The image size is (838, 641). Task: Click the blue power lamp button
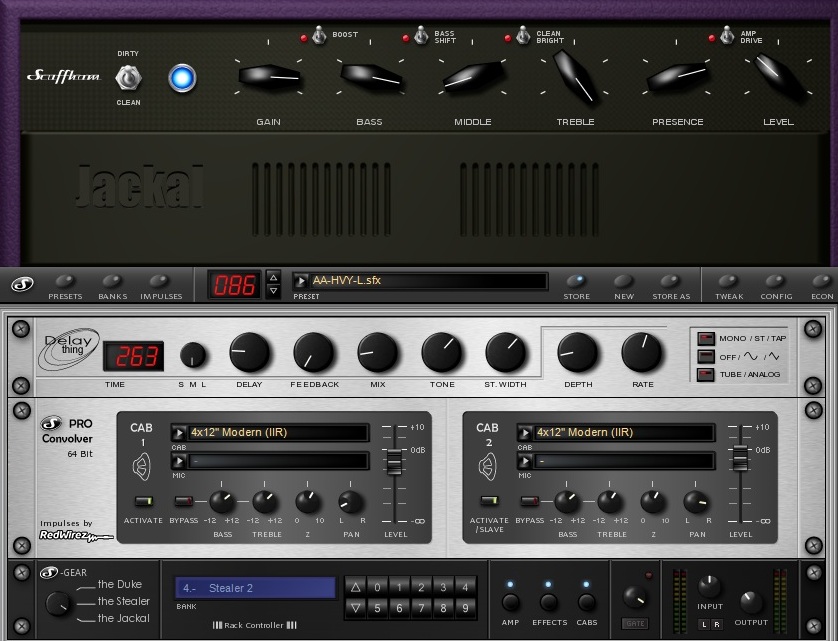pyautogui.click(x=182, y=78)
